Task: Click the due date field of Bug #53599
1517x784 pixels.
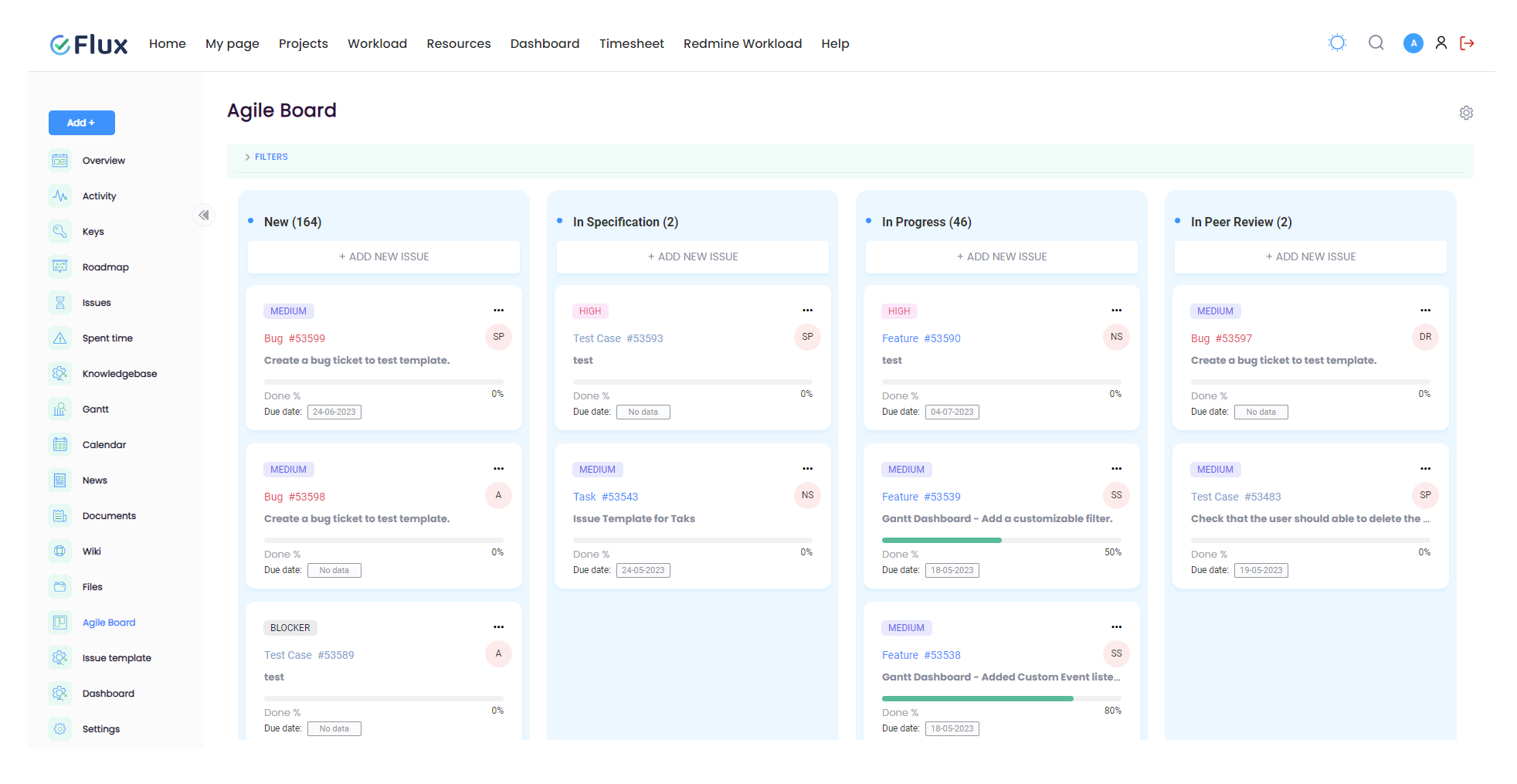Action: (334, 412)
